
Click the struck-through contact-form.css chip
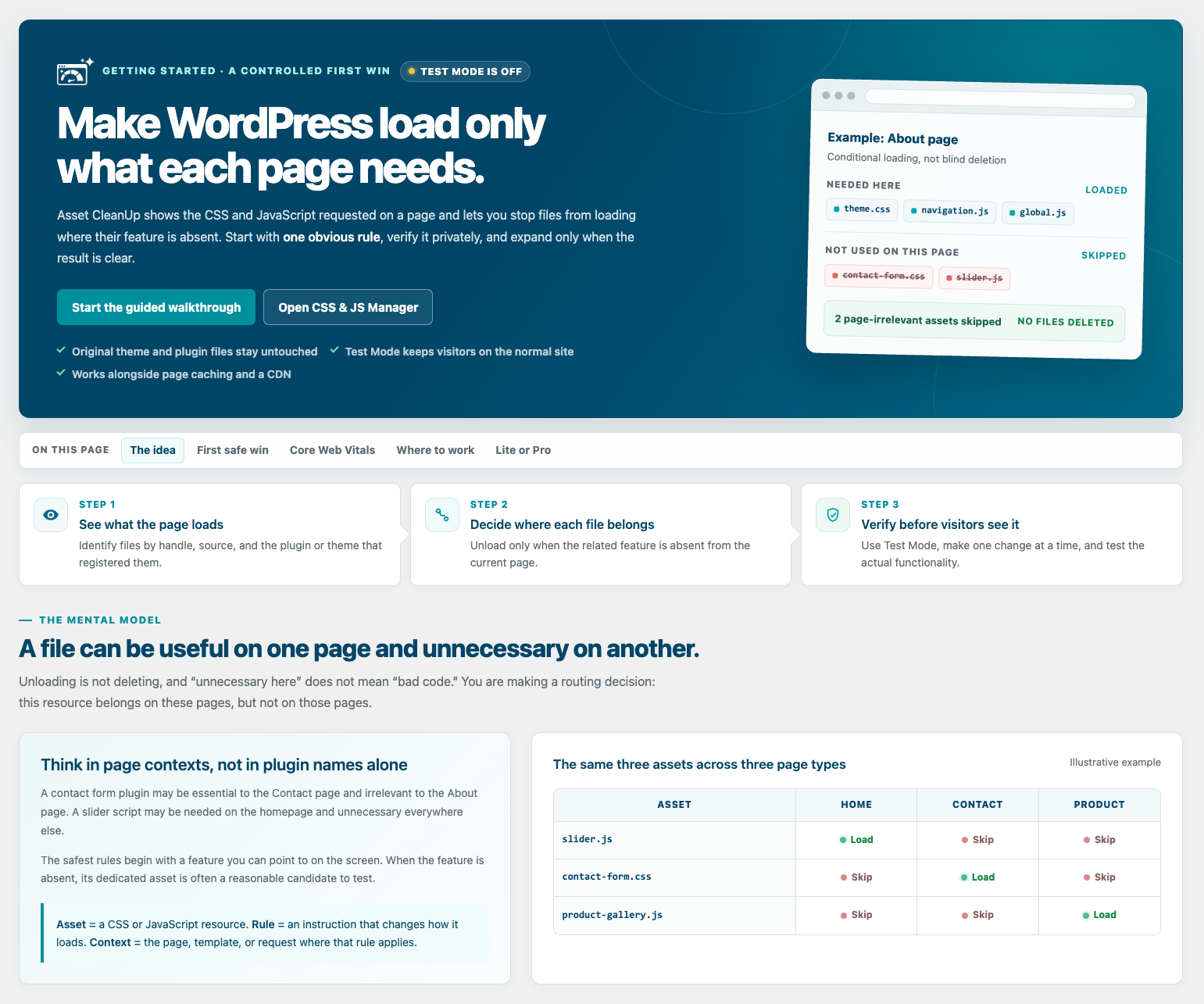coord(879,276)
